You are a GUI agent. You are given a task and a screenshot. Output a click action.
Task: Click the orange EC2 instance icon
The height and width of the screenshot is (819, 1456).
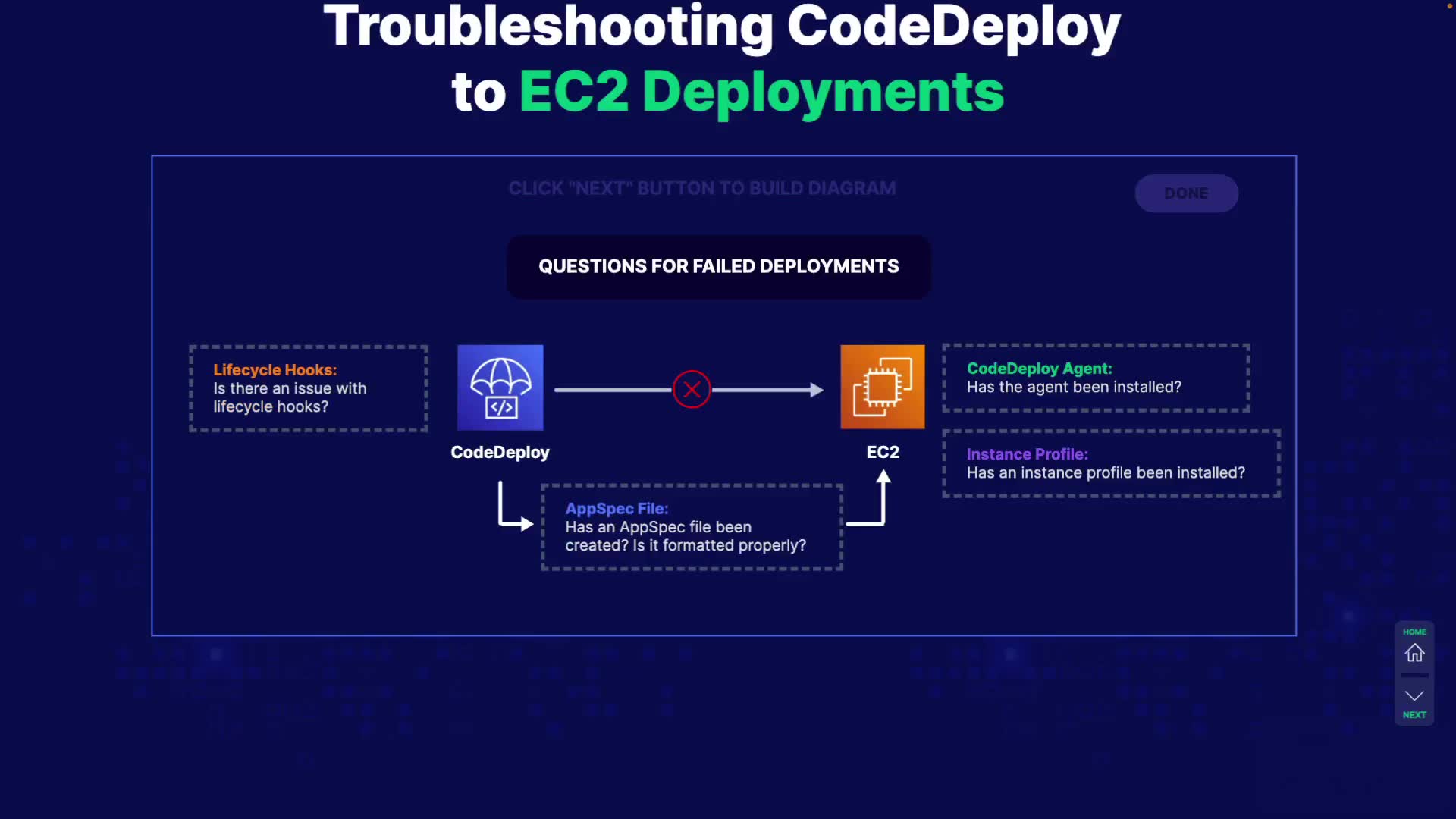(882, 387)
